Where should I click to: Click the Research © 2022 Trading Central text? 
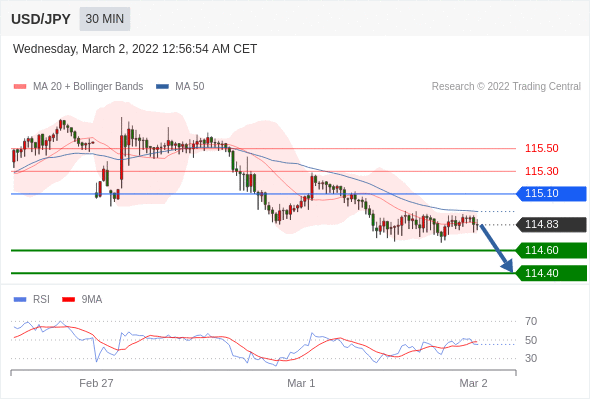506,87
